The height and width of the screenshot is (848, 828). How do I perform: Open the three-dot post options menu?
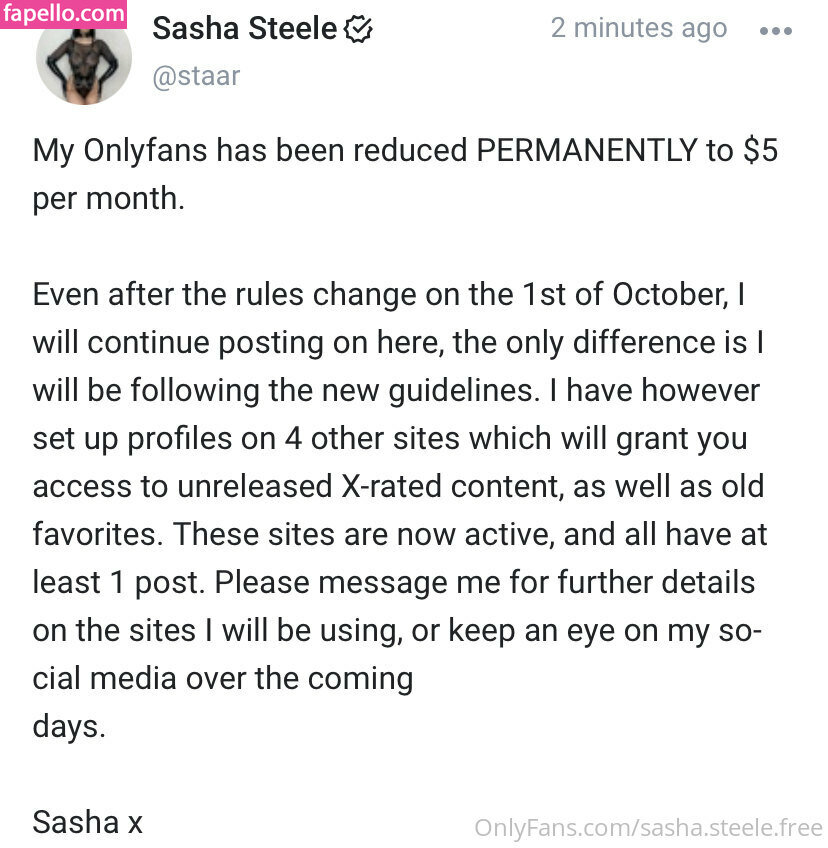coord(775,31)
